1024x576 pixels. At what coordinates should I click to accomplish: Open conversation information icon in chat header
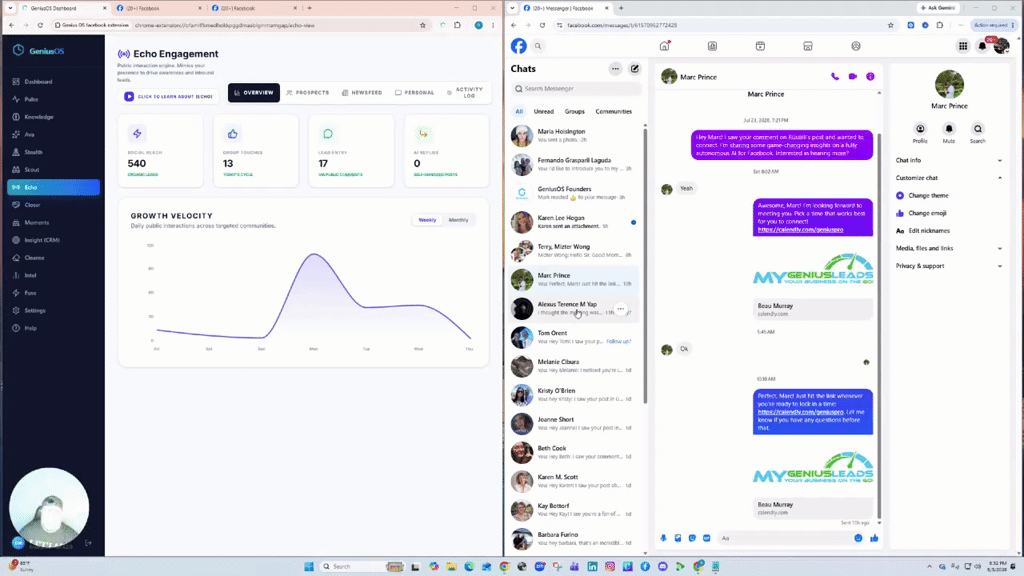tap(871, 76)
